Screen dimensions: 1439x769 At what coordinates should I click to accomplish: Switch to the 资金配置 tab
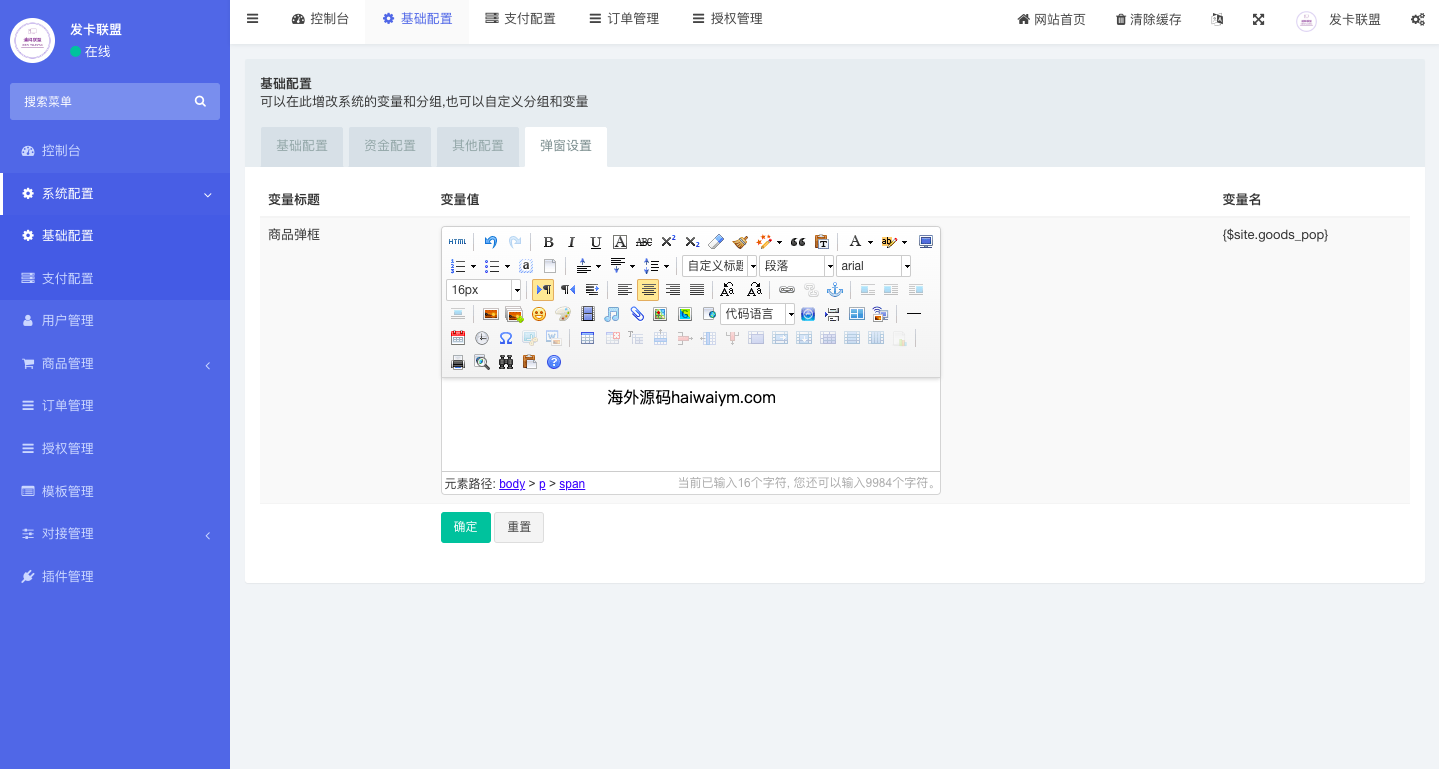(x=389, y=146)
